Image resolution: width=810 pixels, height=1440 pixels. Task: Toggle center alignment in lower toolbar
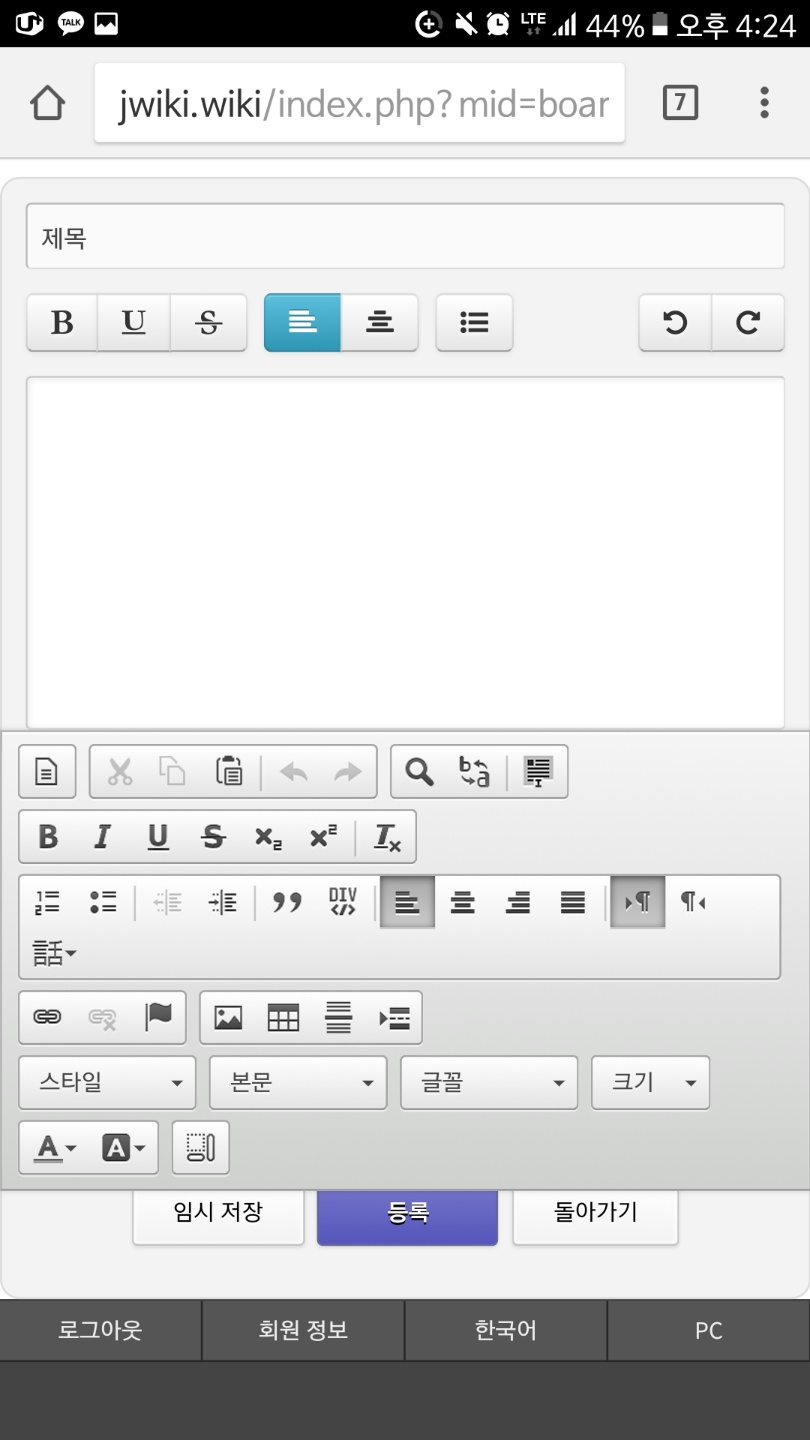pyautogui.click(x=462, y=903)
